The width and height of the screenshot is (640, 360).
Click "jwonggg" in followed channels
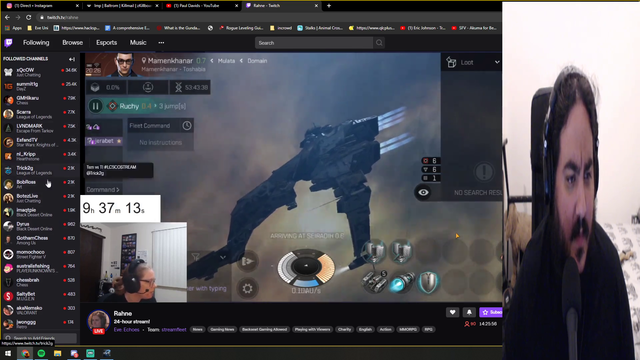[26, 322]
